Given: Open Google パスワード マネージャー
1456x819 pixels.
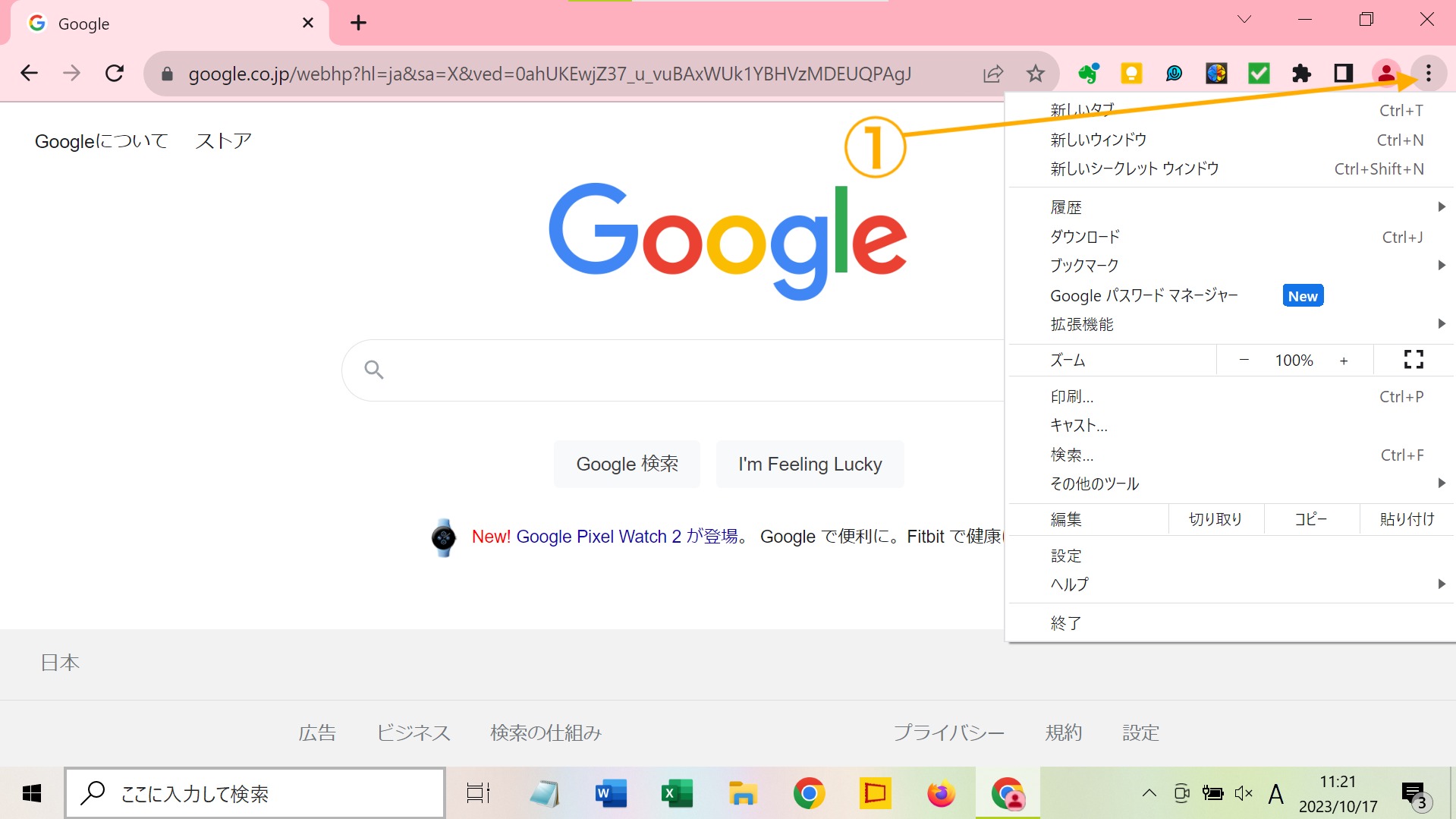Looking at the screenshot, I should point(1229,295).
